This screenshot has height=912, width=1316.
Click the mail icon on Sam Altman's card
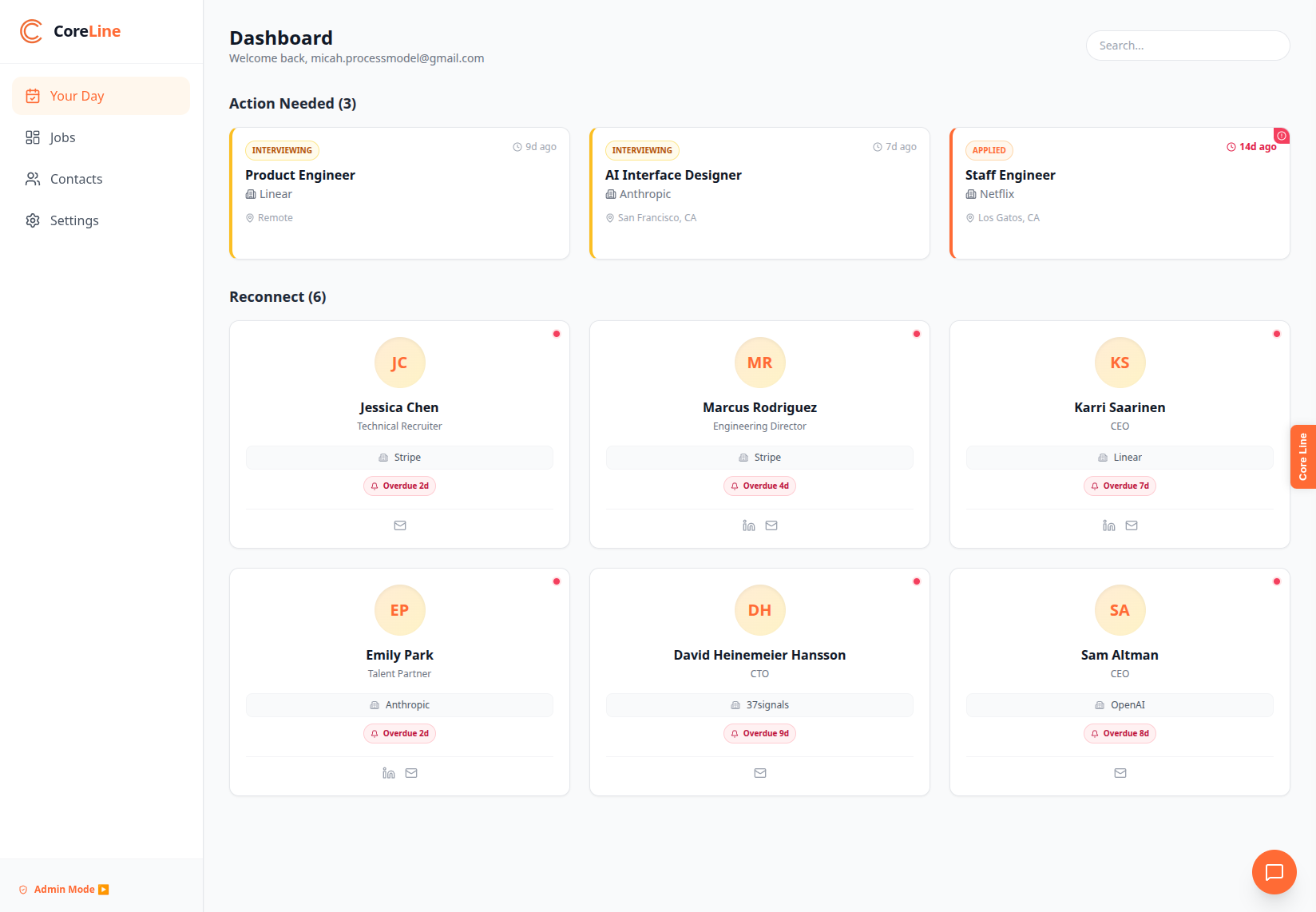pyautogui.click(x=1120, y=773)
